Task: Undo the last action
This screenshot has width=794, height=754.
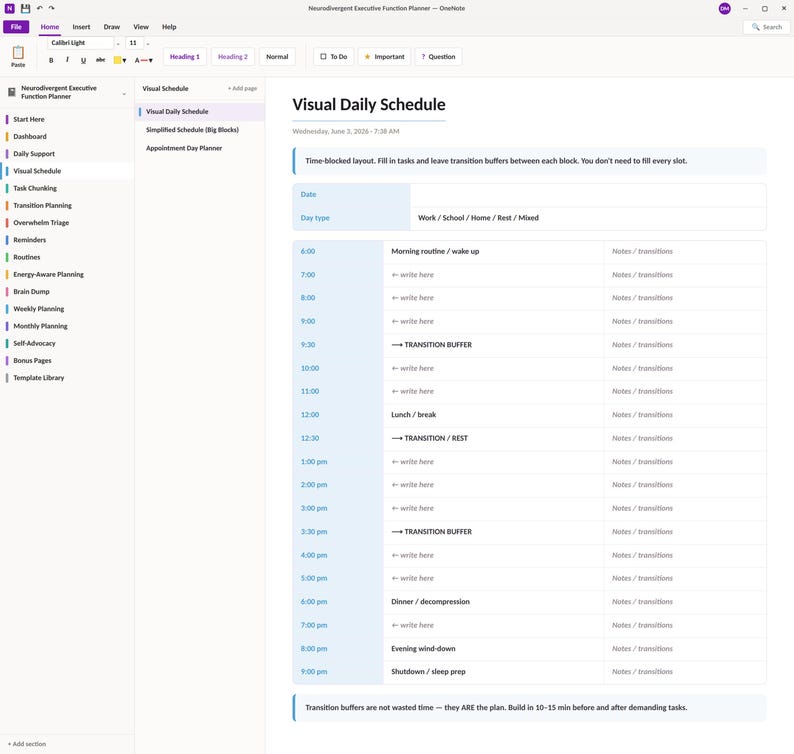Action: click(39, 8)
